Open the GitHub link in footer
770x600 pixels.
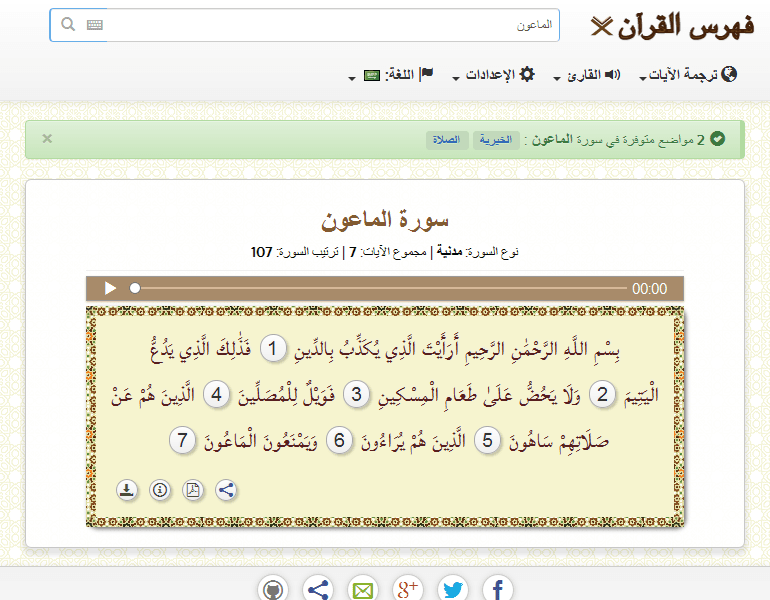(x=273, y=589)
